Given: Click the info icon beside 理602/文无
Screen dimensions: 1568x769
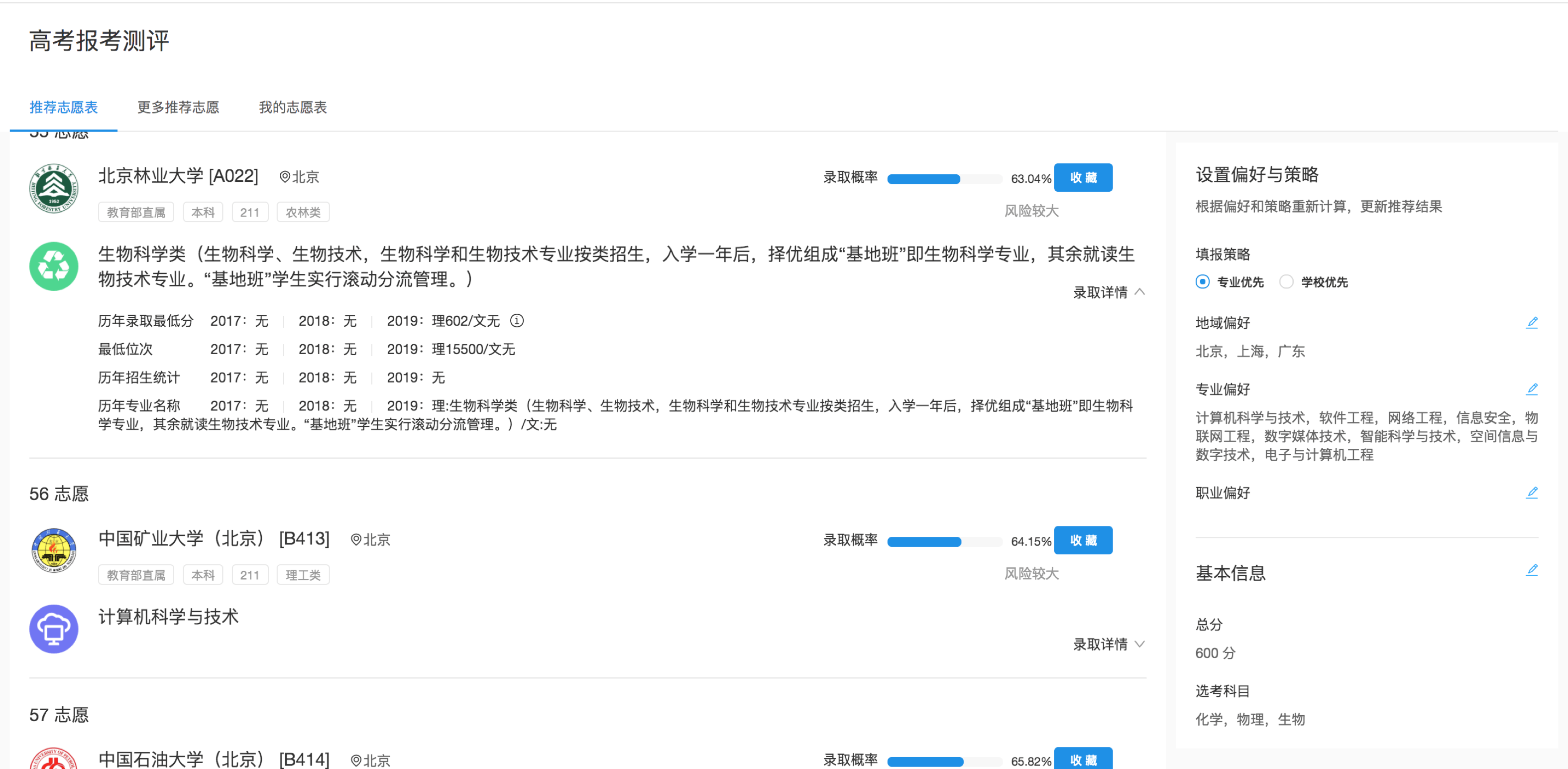Looking at the screenshot, I should pyautogui.click(x=517, y=320).
